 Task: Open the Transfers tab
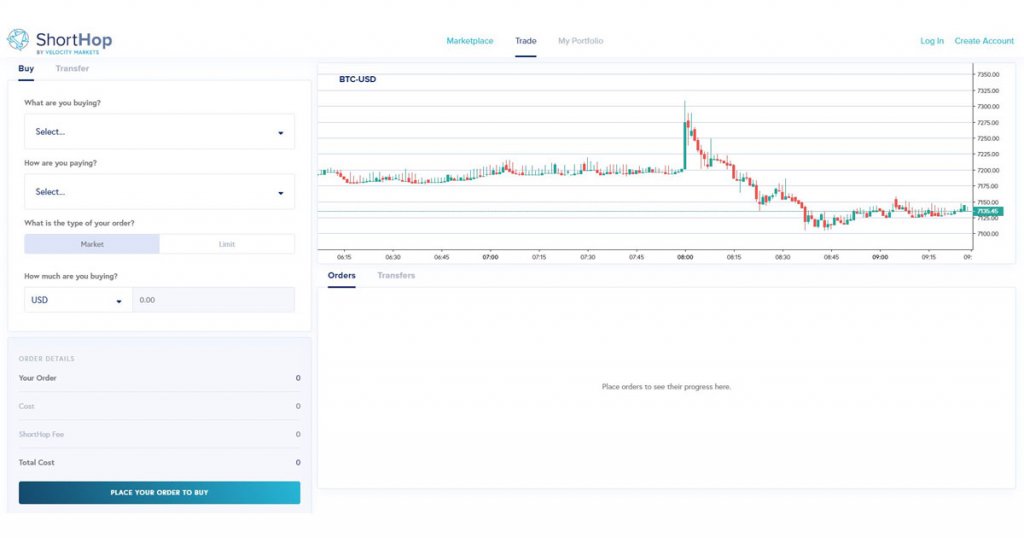coord(396,276)
